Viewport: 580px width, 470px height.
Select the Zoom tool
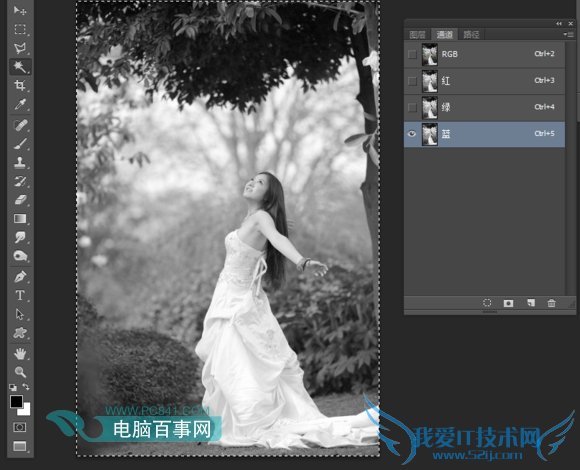click(x=20, y=372)
